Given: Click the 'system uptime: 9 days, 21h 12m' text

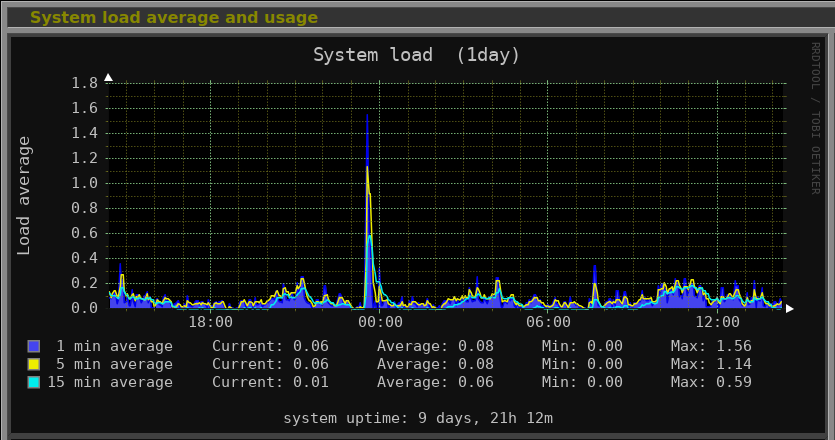Looking at the screenshot, I should [418, 418].
